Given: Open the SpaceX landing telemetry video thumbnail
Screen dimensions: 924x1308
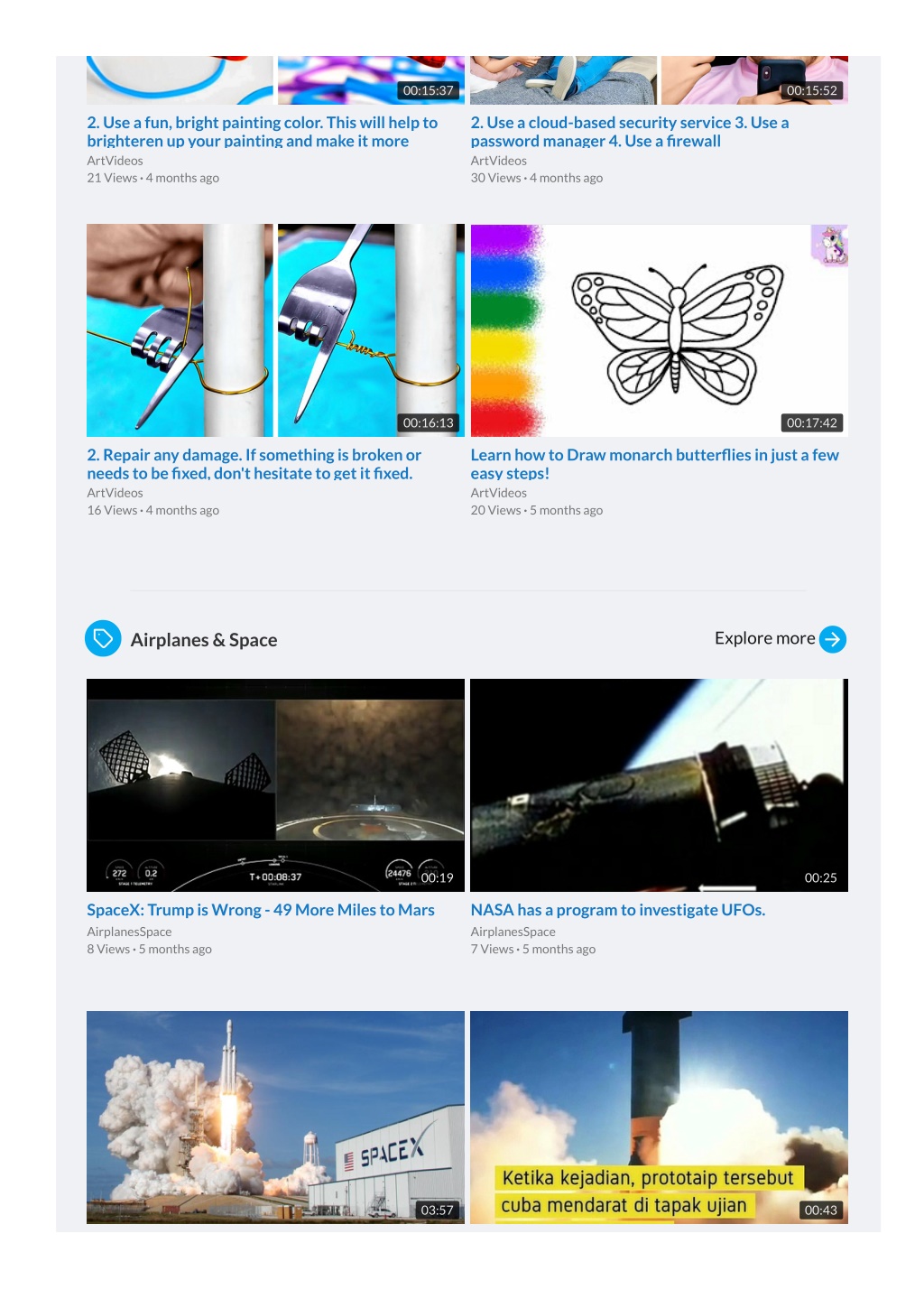Looking at the screenshot, I should (275, 785).
